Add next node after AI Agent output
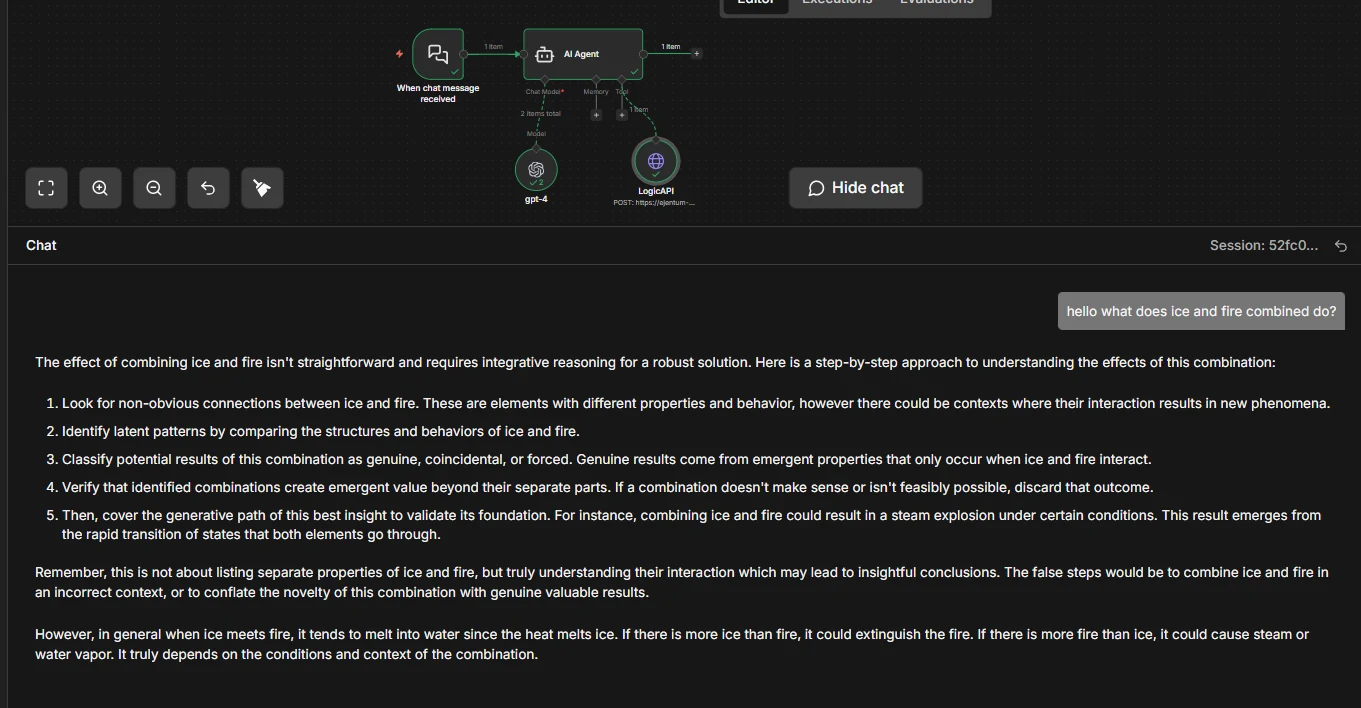1361x708 pixels. point(697,54)
